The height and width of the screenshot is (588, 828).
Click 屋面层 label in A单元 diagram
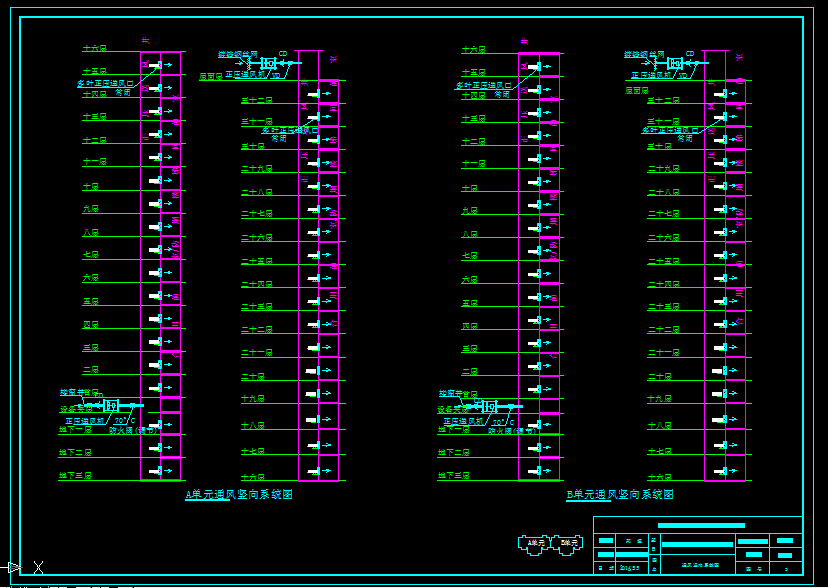[x=211, y=77]
